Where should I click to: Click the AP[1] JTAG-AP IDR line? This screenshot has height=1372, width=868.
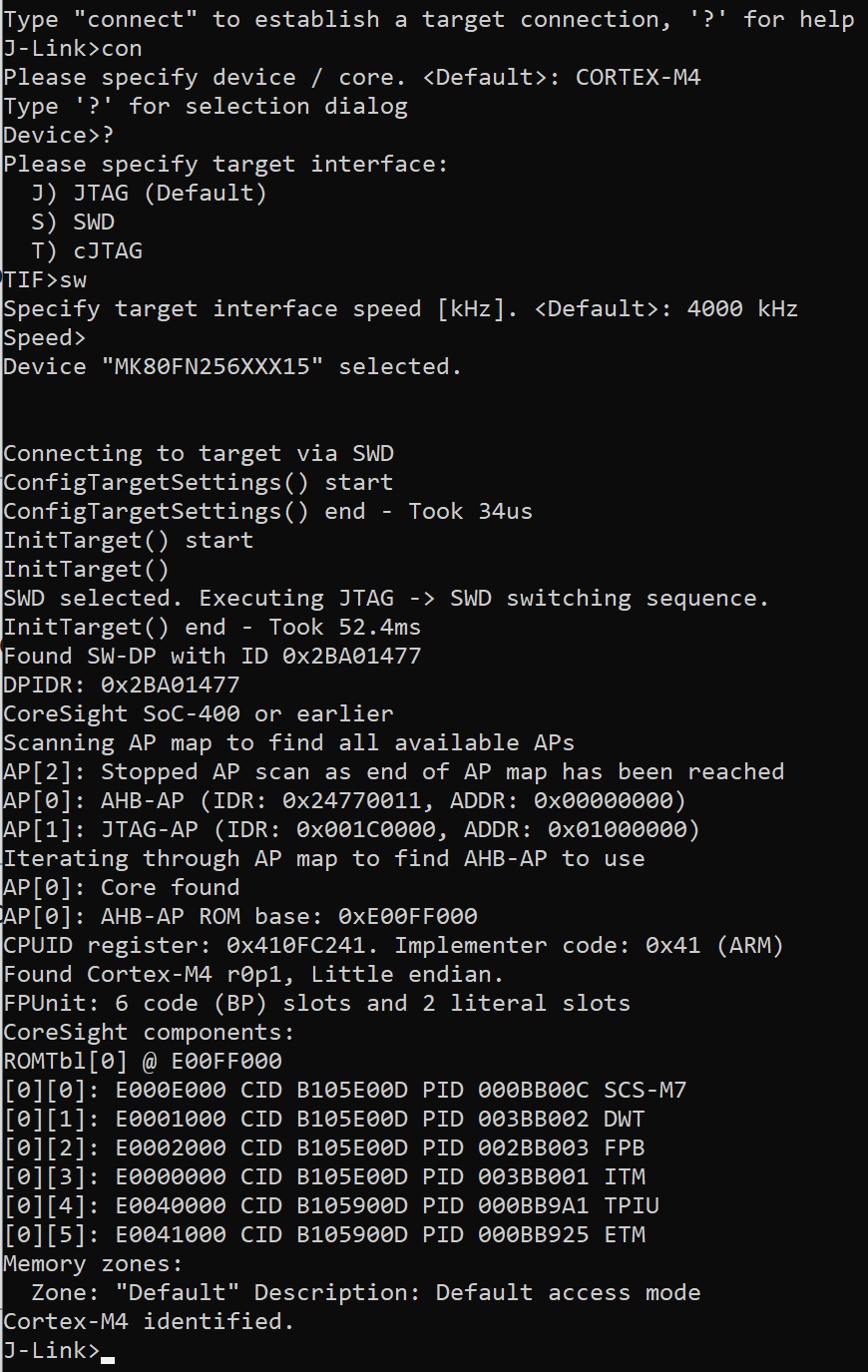351,830
